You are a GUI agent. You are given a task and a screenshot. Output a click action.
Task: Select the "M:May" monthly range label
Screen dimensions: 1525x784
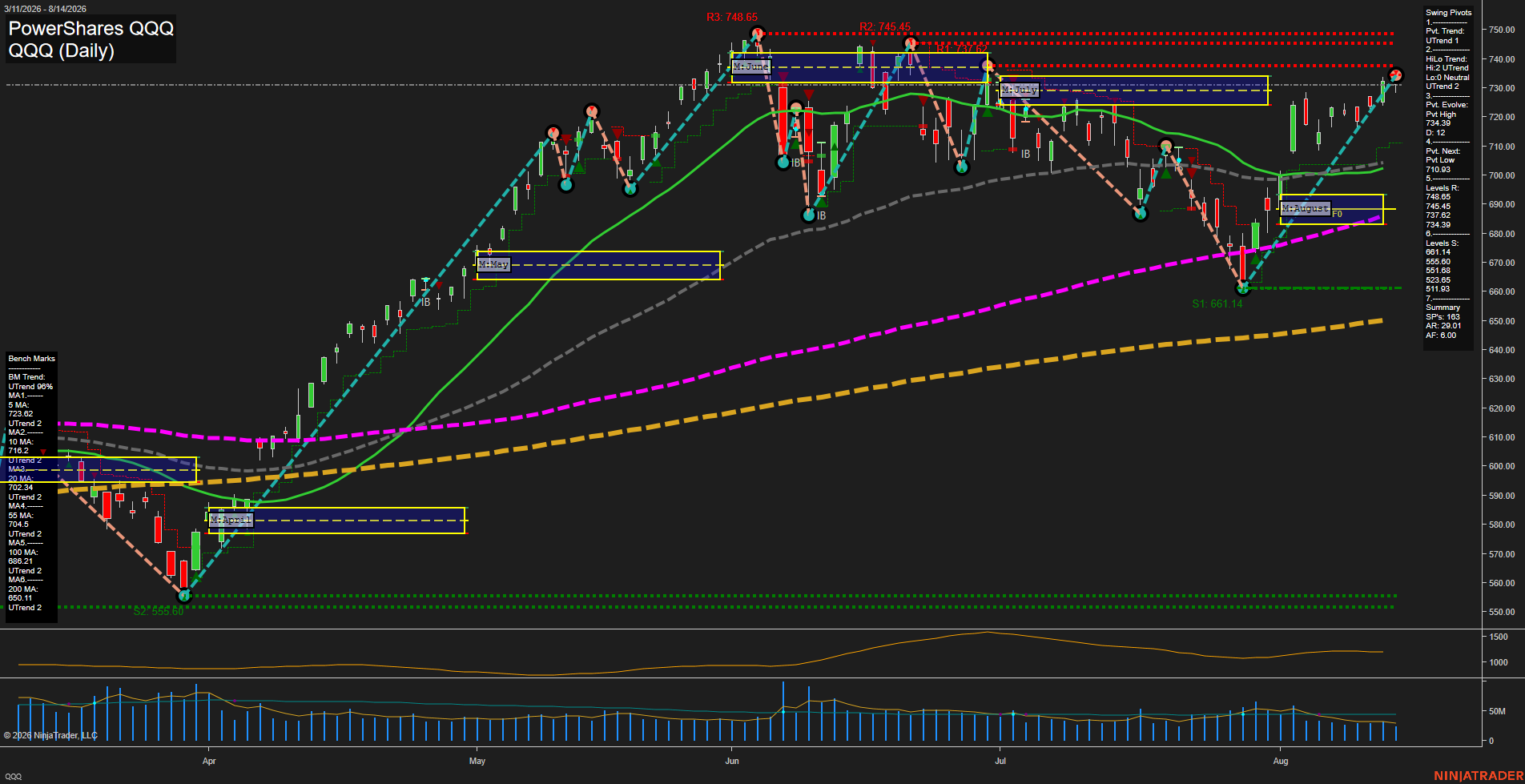[493, 264]
